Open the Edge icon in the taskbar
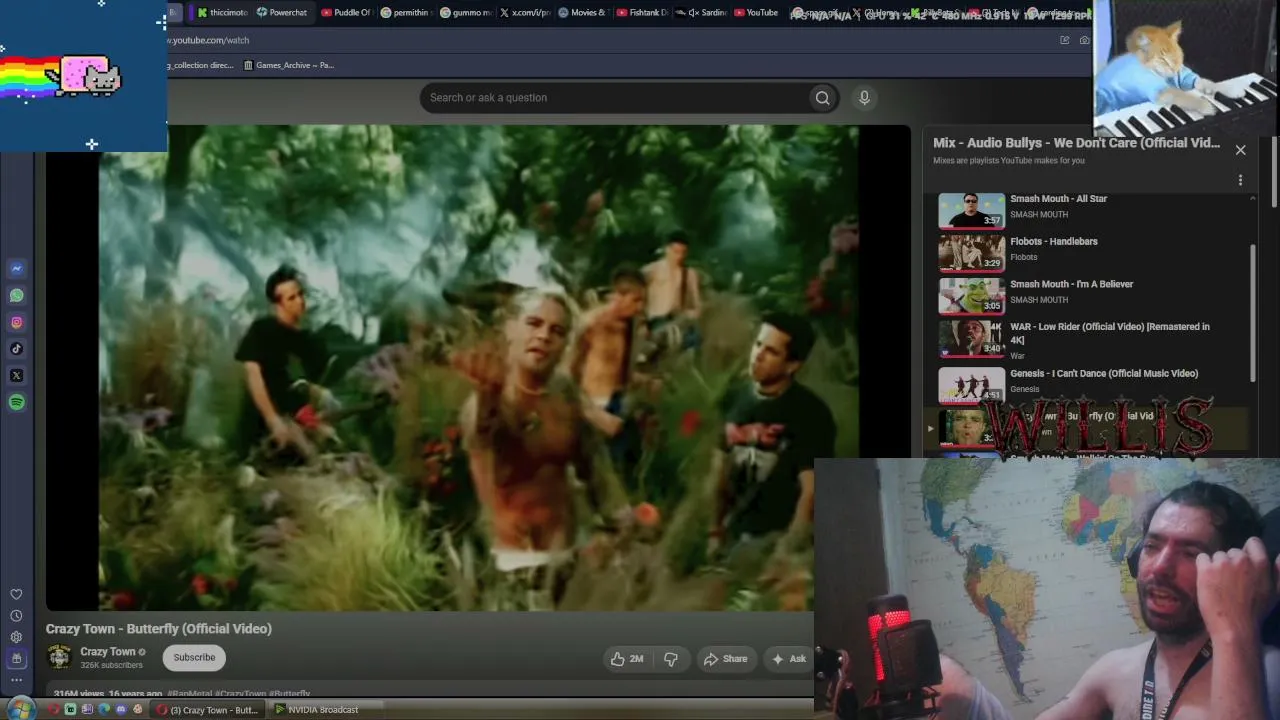This screenshot has height=720, width=1280. 104,710
